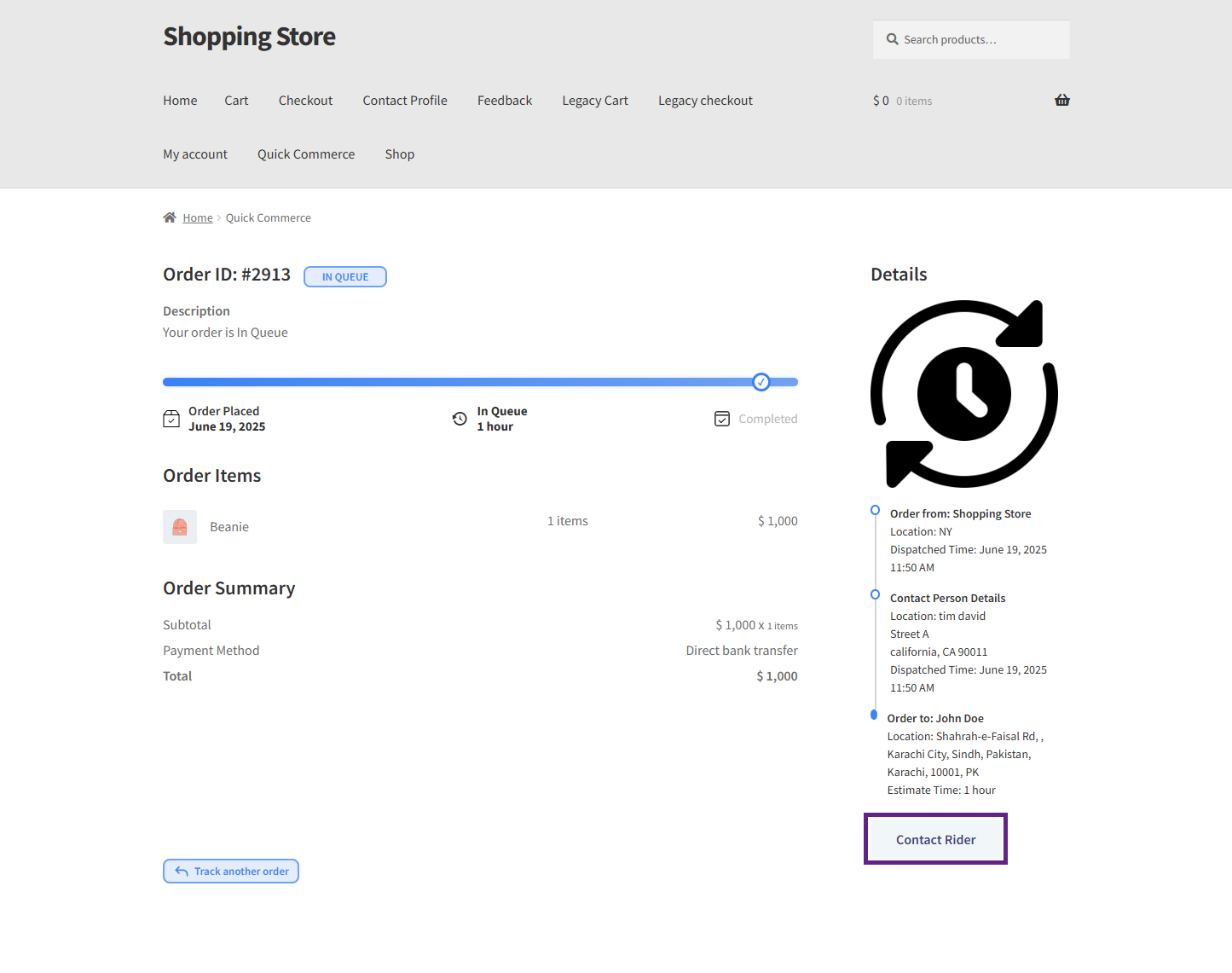Click the Order Placed calendar icon
Screen dimensions: 1232x973
[171, 419]
